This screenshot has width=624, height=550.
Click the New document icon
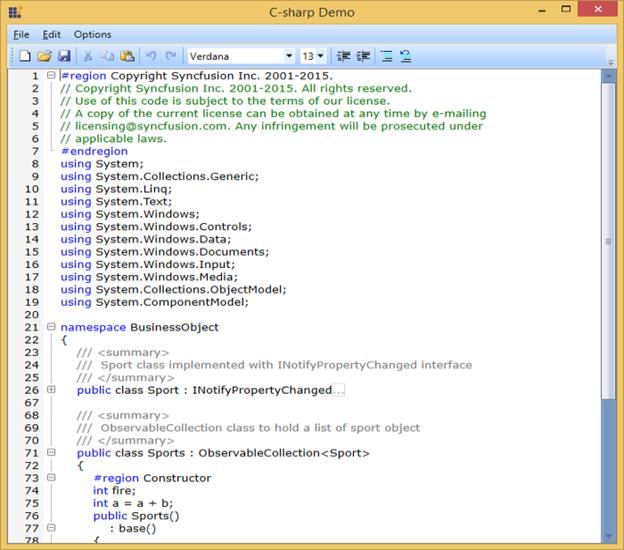(x=25, y=56)
